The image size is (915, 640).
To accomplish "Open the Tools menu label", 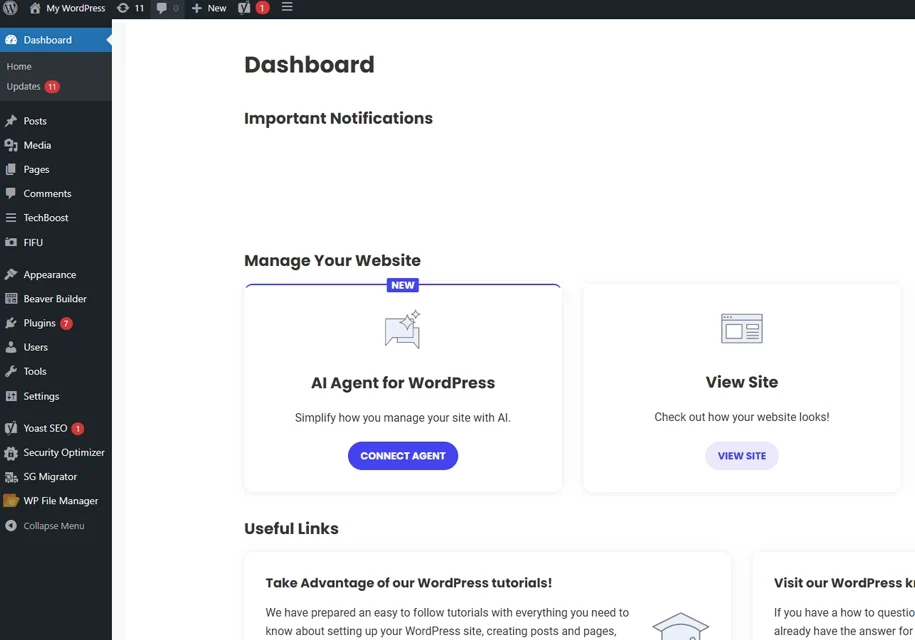I will click(x=35, y=371).
